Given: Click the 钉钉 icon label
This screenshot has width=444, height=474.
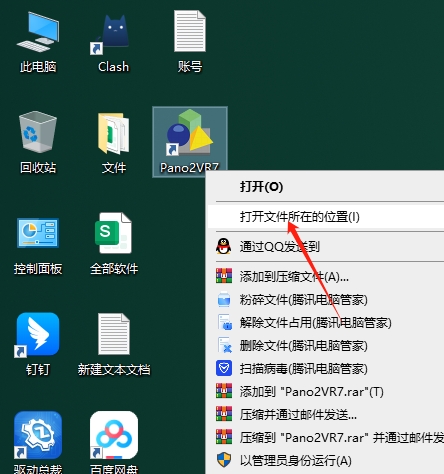Looking at the screenshot, I should pos(38,369).
